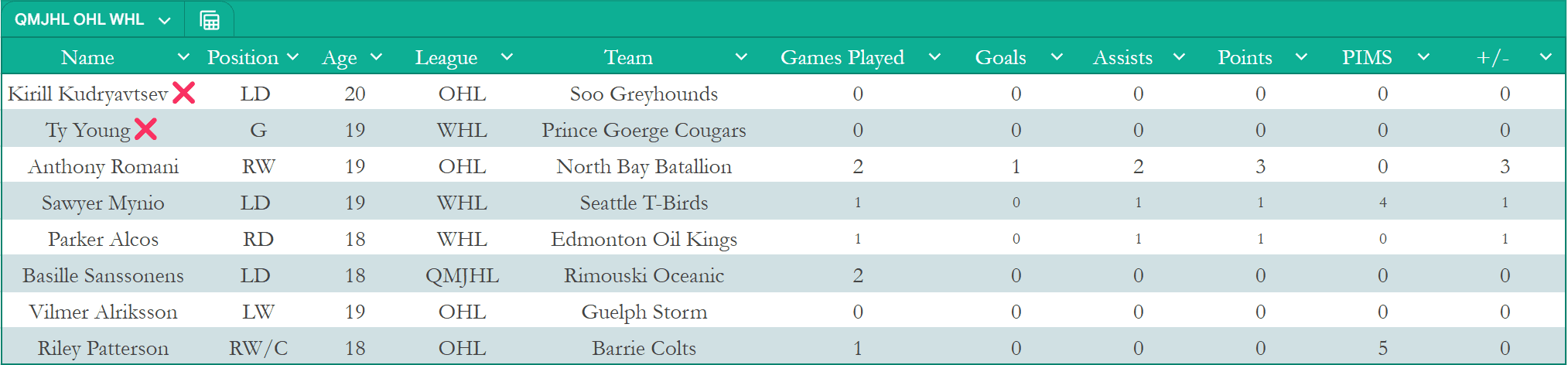Image resolution: width=1568 pixels, height=365 pixels.
Task: Open the QMJHL OHL WHL tab dropdown
Action: (x=164, y=21)
